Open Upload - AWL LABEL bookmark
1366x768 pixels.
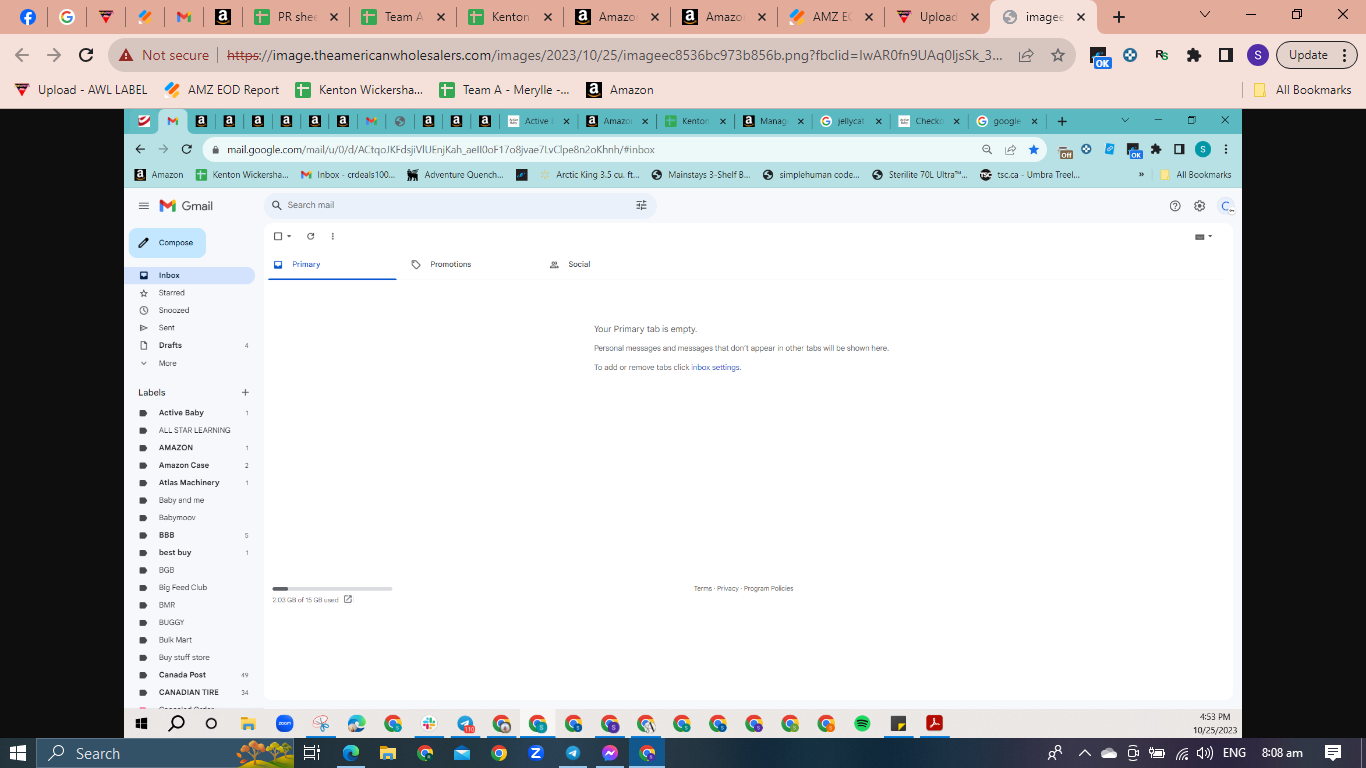[81, 90]
